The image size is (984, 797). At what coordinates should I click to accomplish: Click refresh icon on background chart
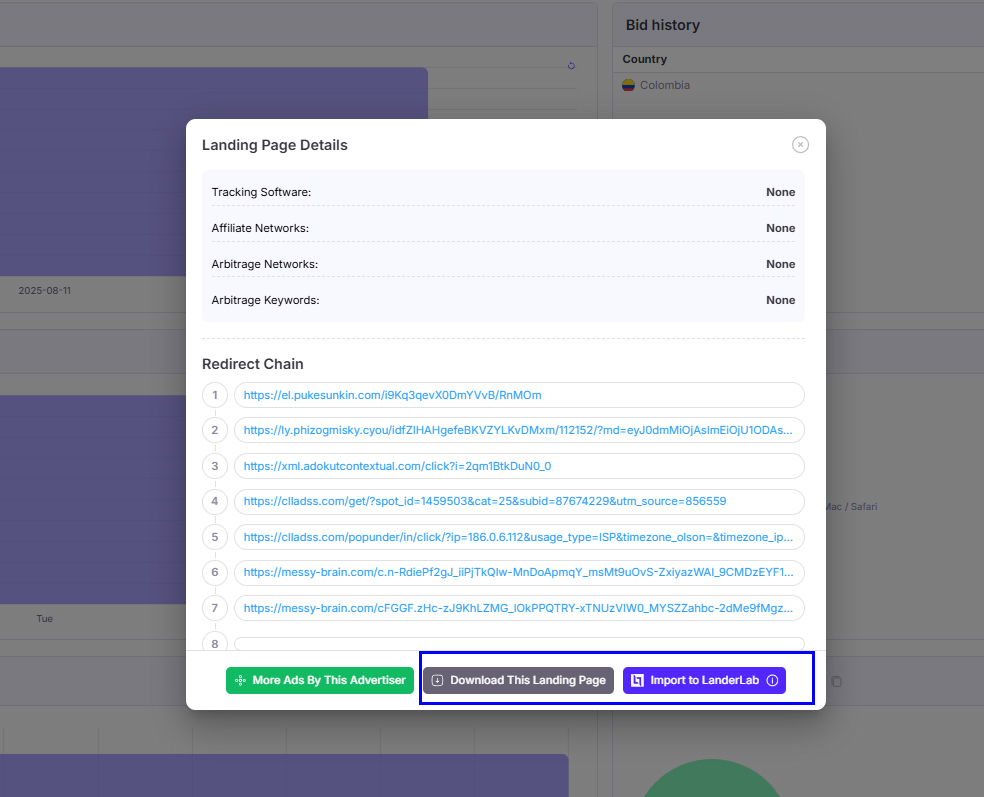coord(571,65)
